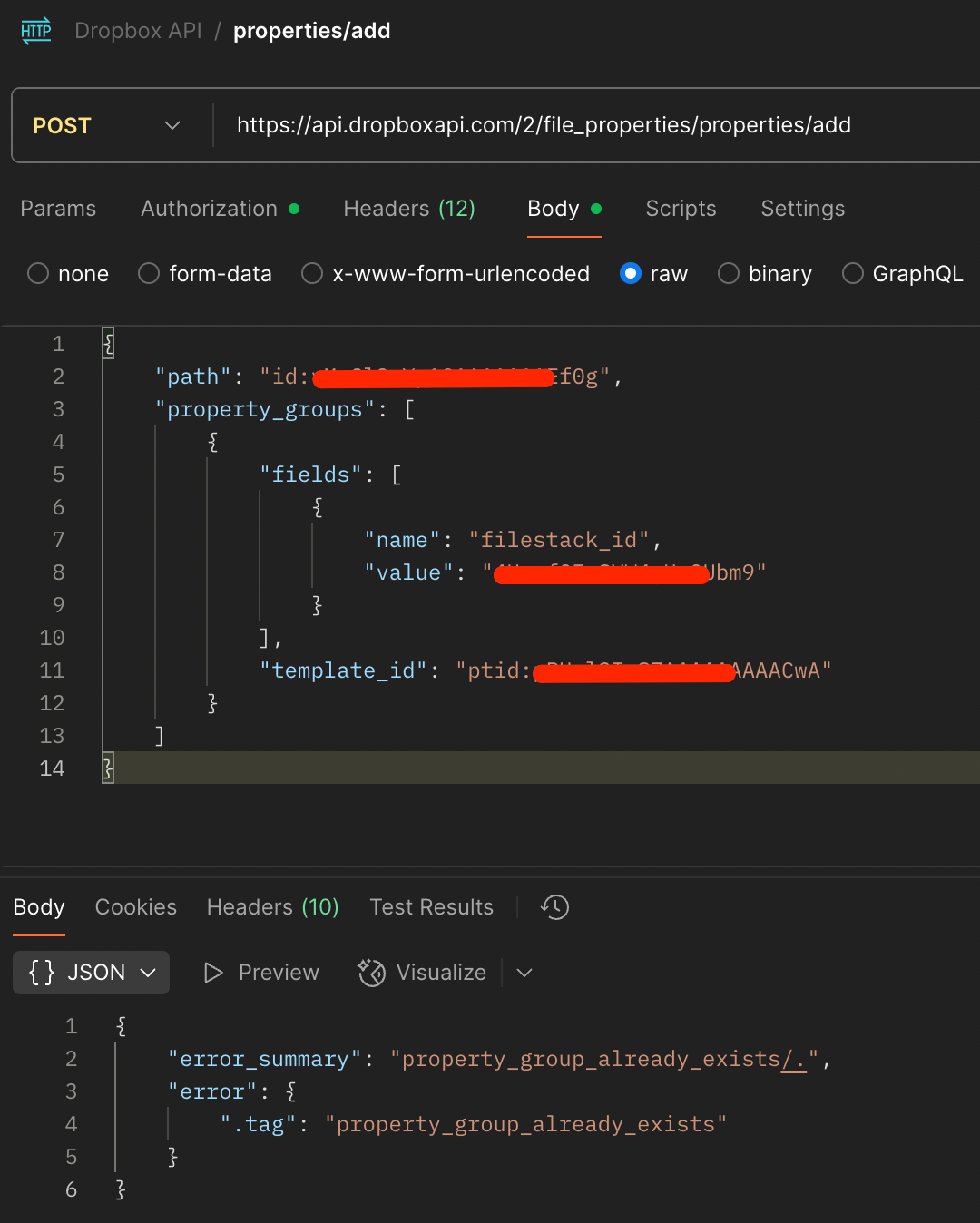Switch to the Params tab
This screenshot has width=980, height=1223.
point(58,209)
